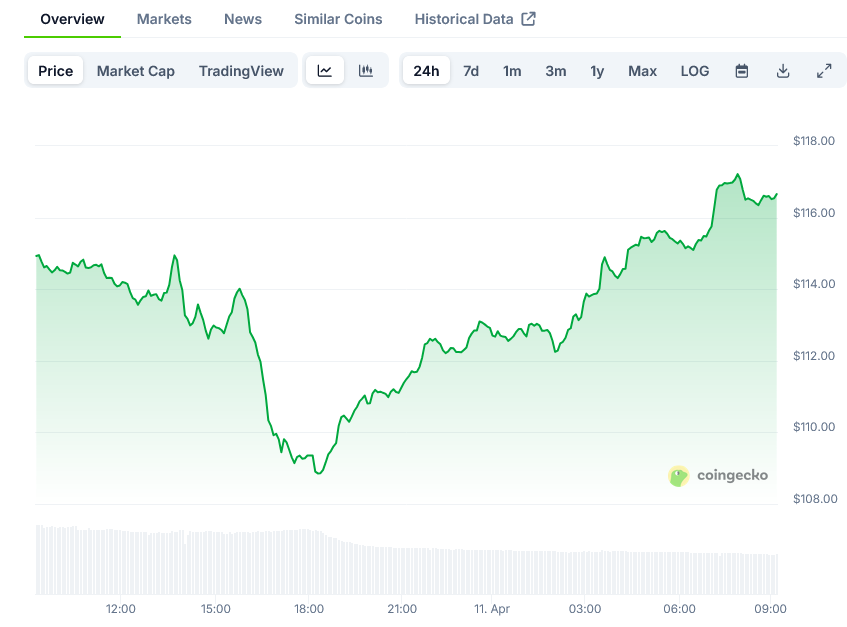
Task: Select the 7d timeframe
Action: point(471,71)
